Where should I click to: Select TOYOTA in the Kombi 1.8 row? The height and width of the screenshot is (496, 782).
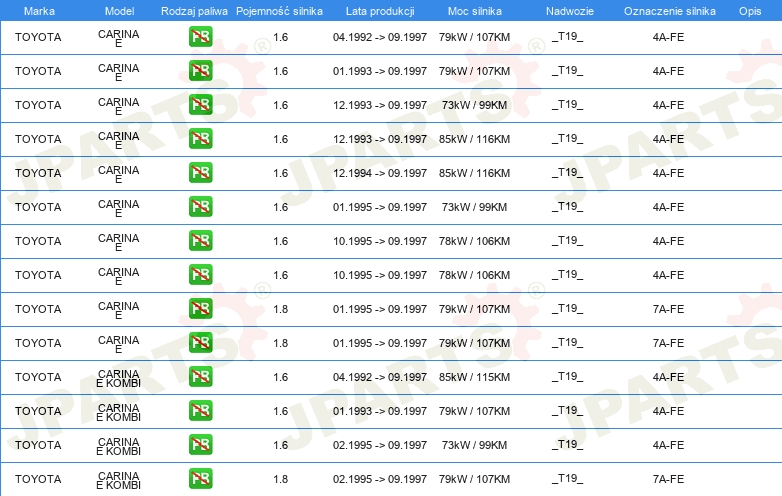coord(38,479)
